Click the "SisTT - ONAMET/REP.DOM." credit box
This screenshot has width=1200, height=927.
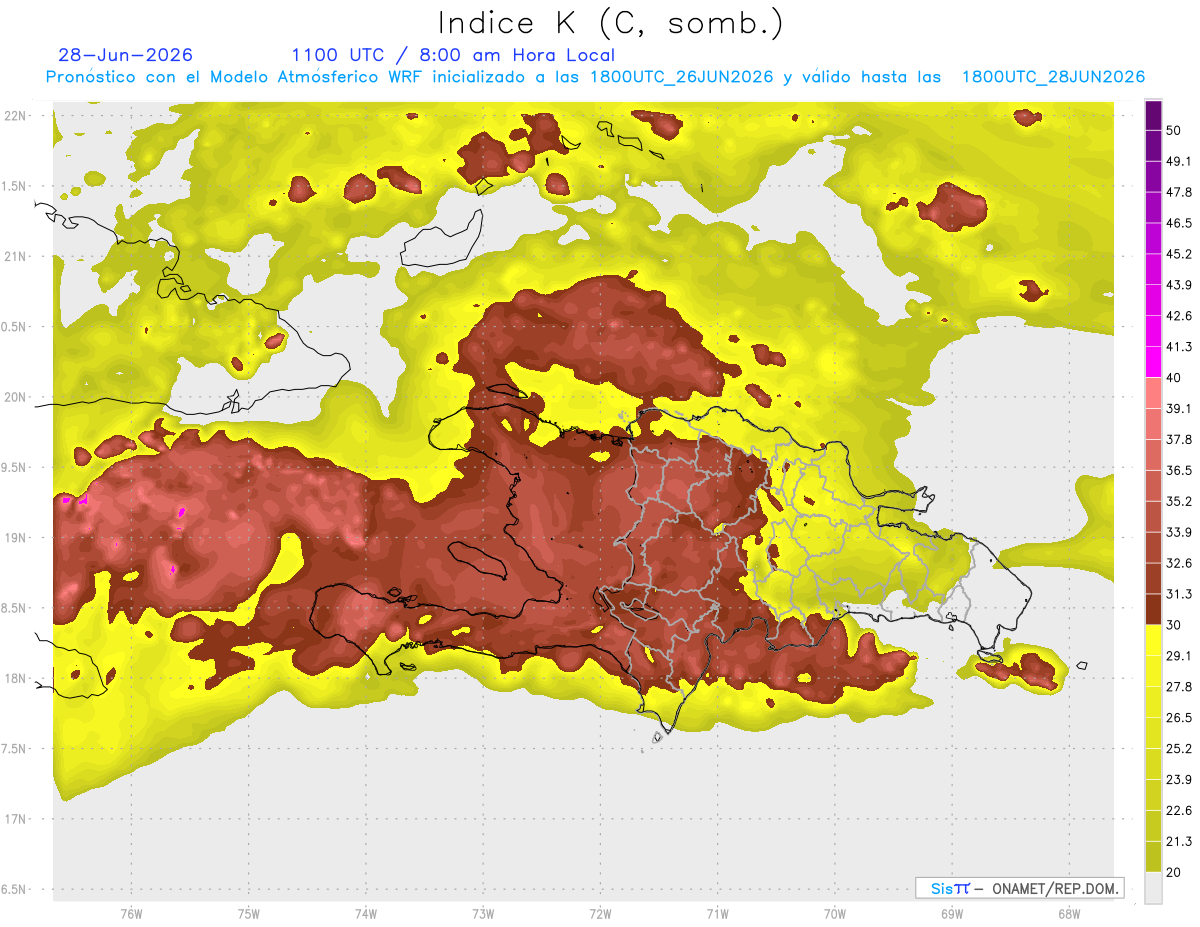tap(1019, 888)
